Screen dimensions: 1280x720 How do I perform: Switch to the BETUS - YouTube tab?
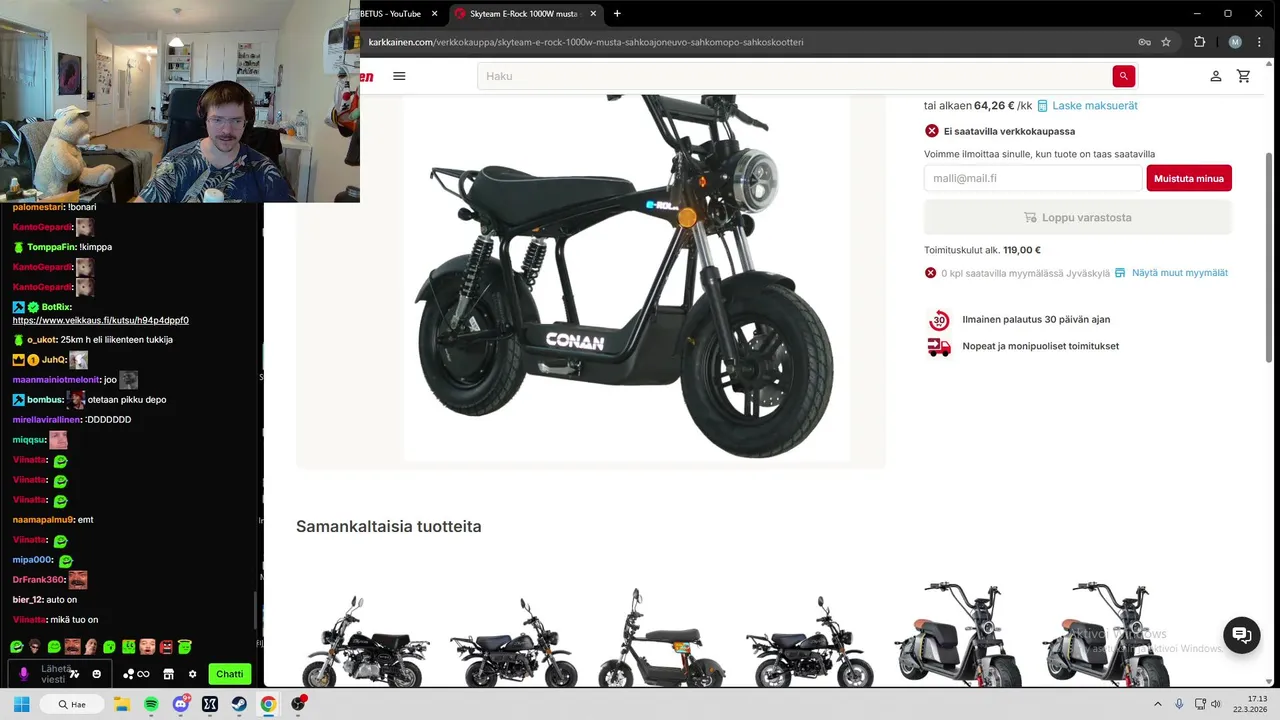[392, 14]
